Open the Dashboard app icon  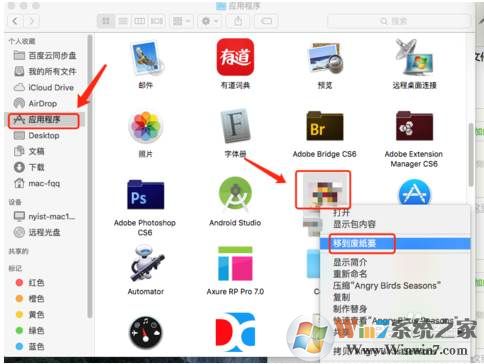(146, 332)
